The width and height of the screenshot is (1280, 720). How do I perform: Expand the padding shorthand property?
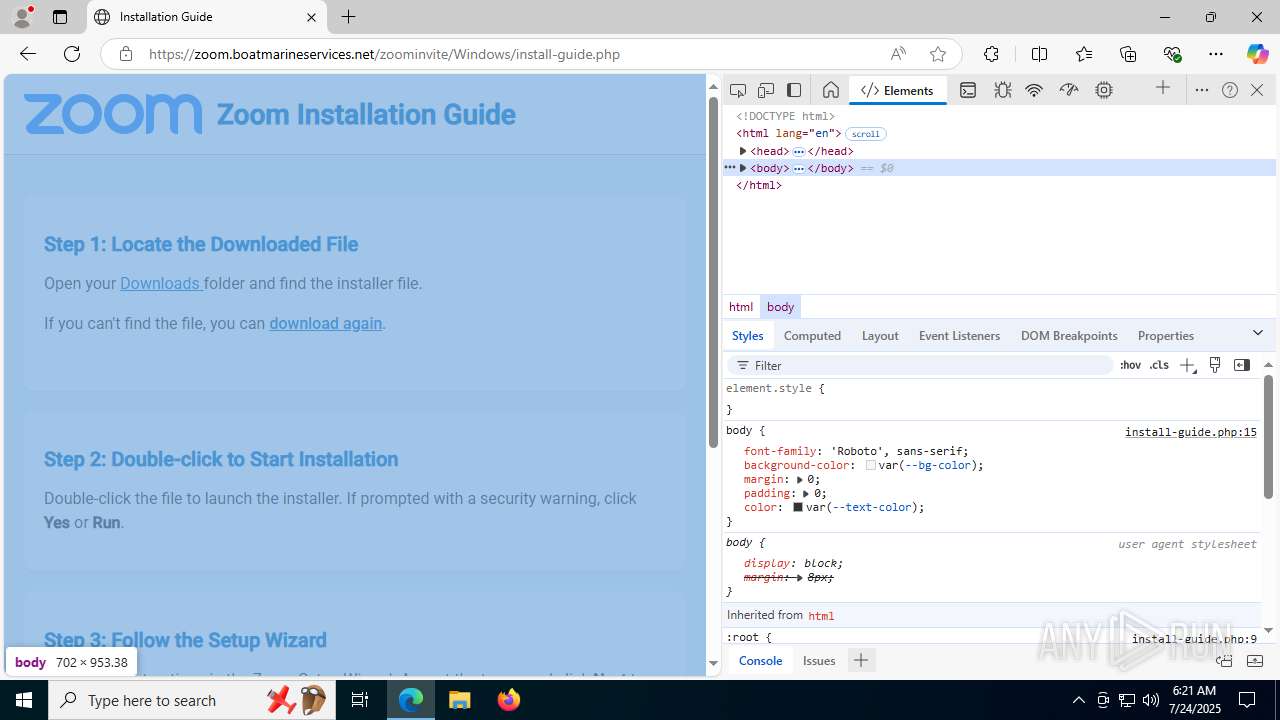(806, 494)
